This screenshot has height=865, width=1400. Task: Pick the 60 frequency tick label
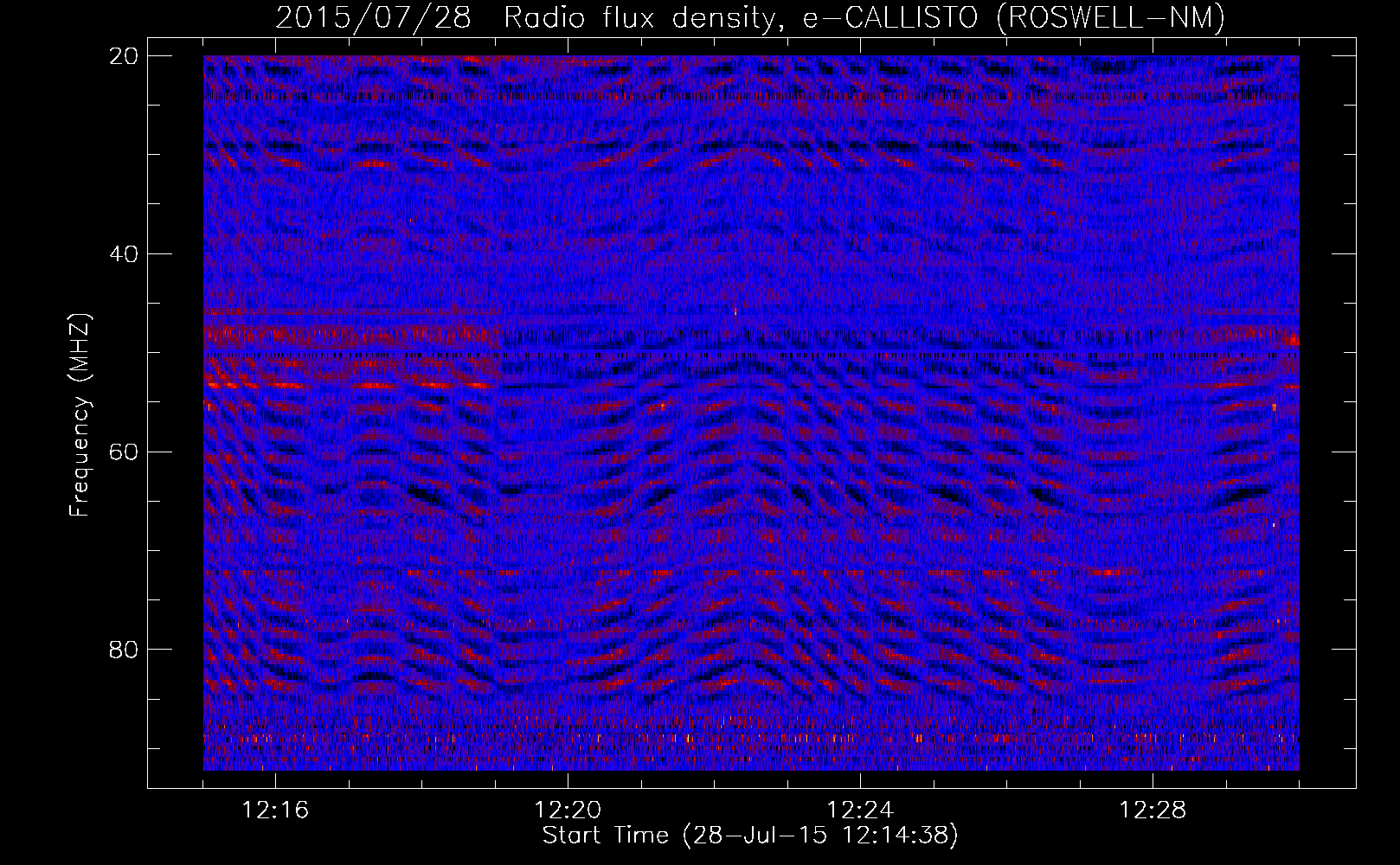pos(124,452)
